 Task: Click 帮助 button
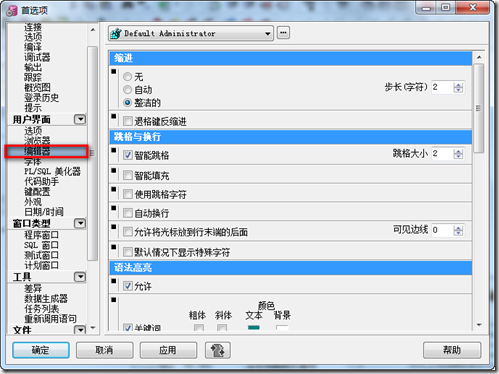coord(452,350)
